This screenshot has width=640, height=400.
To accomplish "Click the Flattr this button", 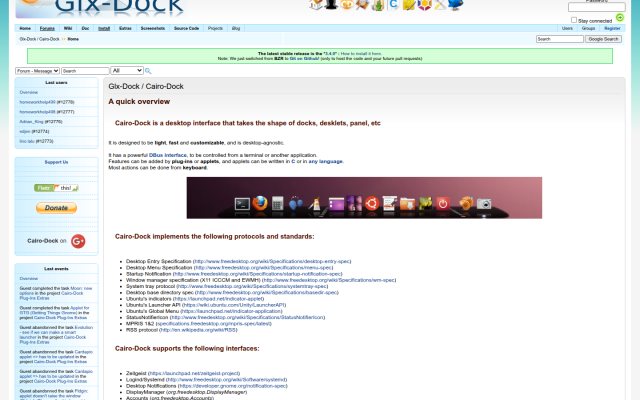I will coord(56,188).
